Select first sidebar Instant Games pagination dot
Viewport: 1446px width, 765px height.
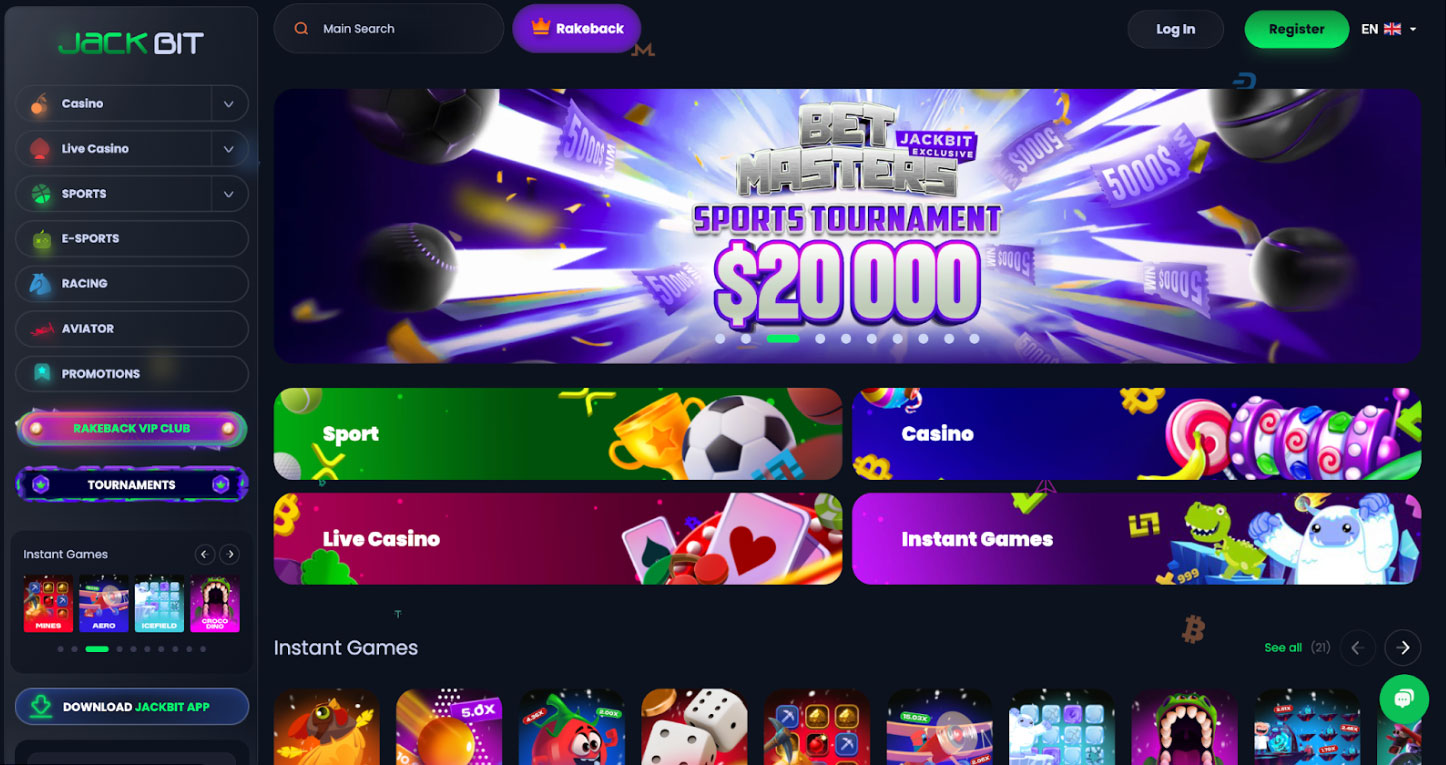point(61,649)
